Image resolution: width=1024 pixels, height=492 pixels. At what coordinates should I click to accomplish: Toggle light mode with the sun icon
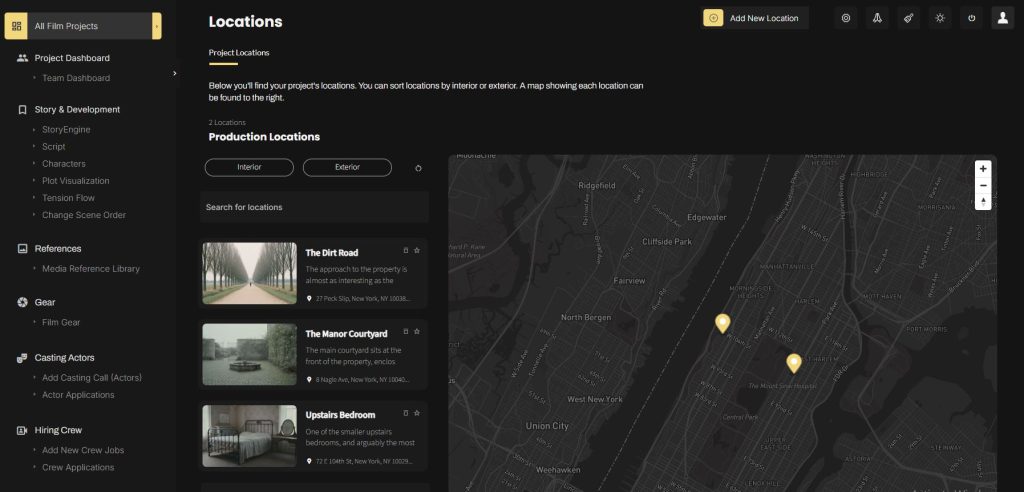(x=940, y=18)
